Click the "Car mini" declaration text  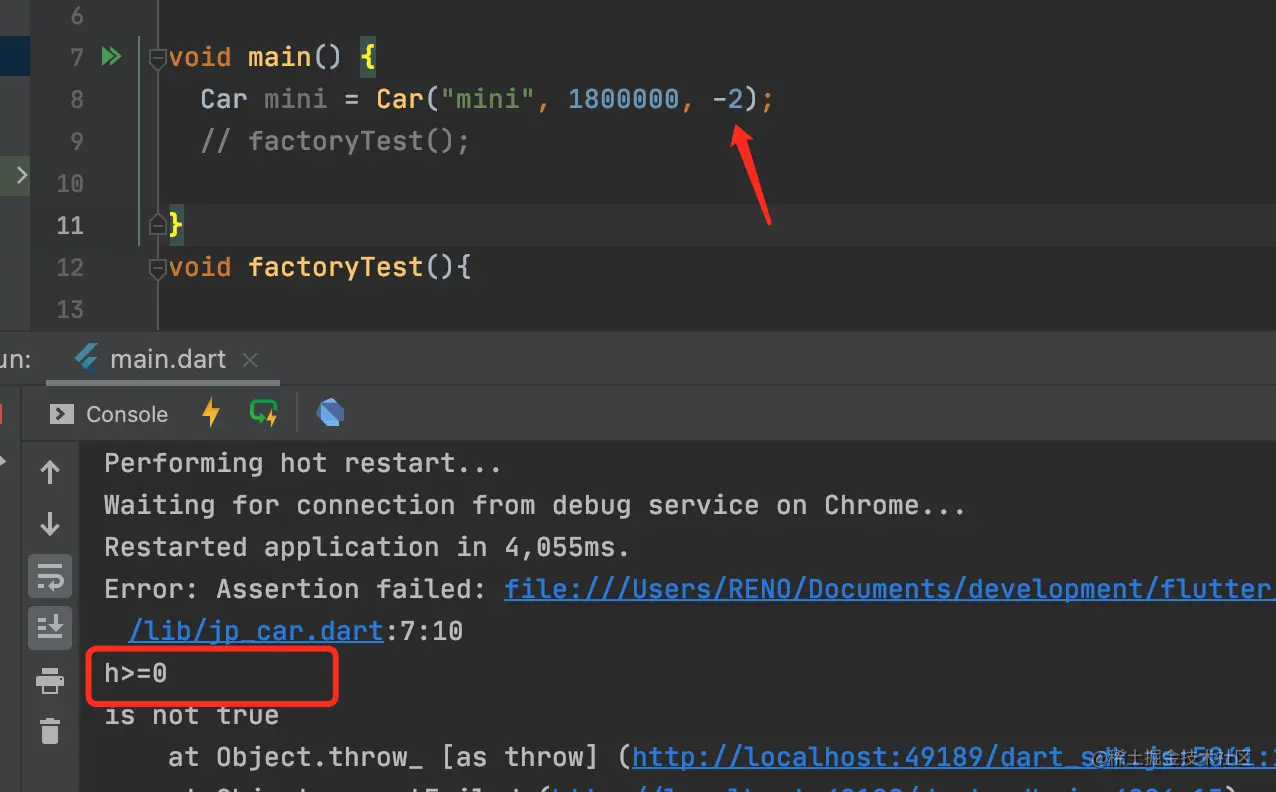click(264, 99)
